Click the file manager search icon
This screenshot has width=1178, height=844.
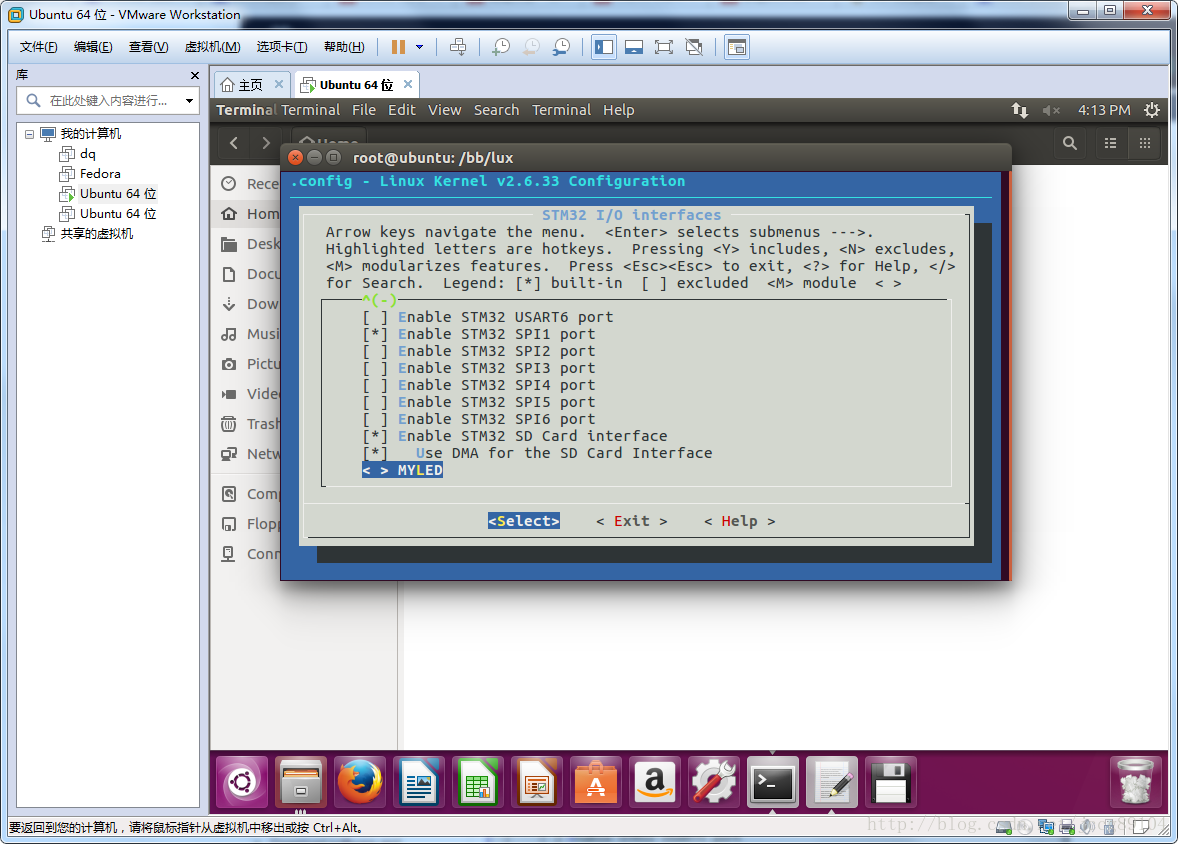point(1070,143)
